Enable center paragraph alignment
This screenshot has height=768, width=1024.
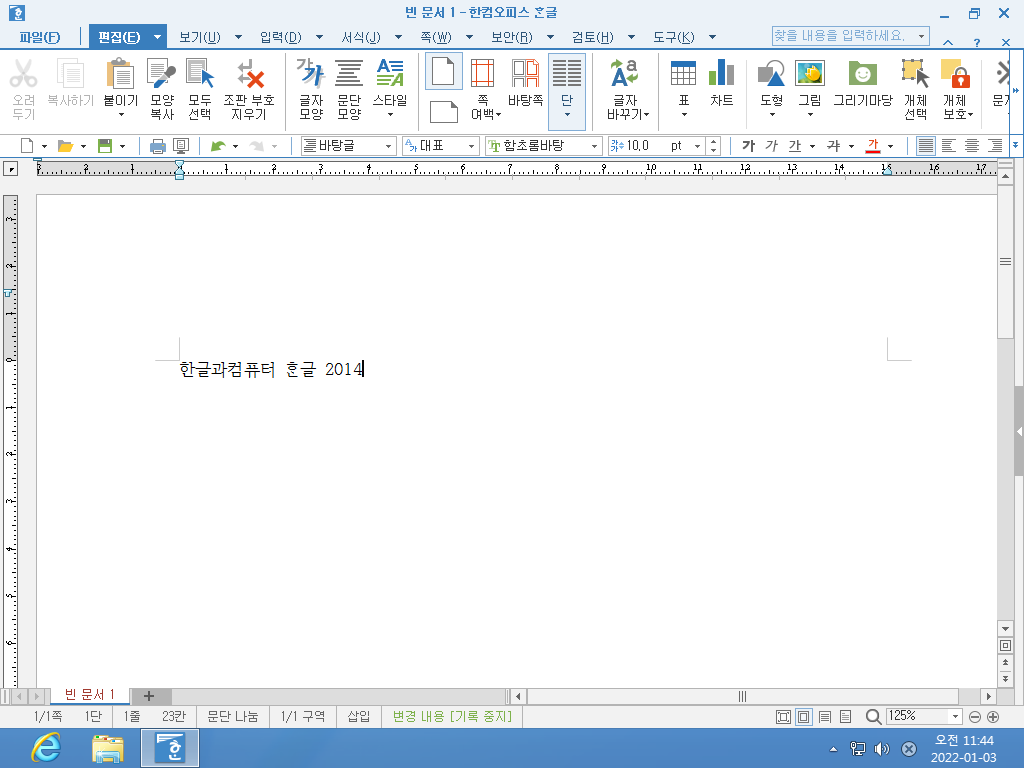pyautogui.click(x=972, y=146)
